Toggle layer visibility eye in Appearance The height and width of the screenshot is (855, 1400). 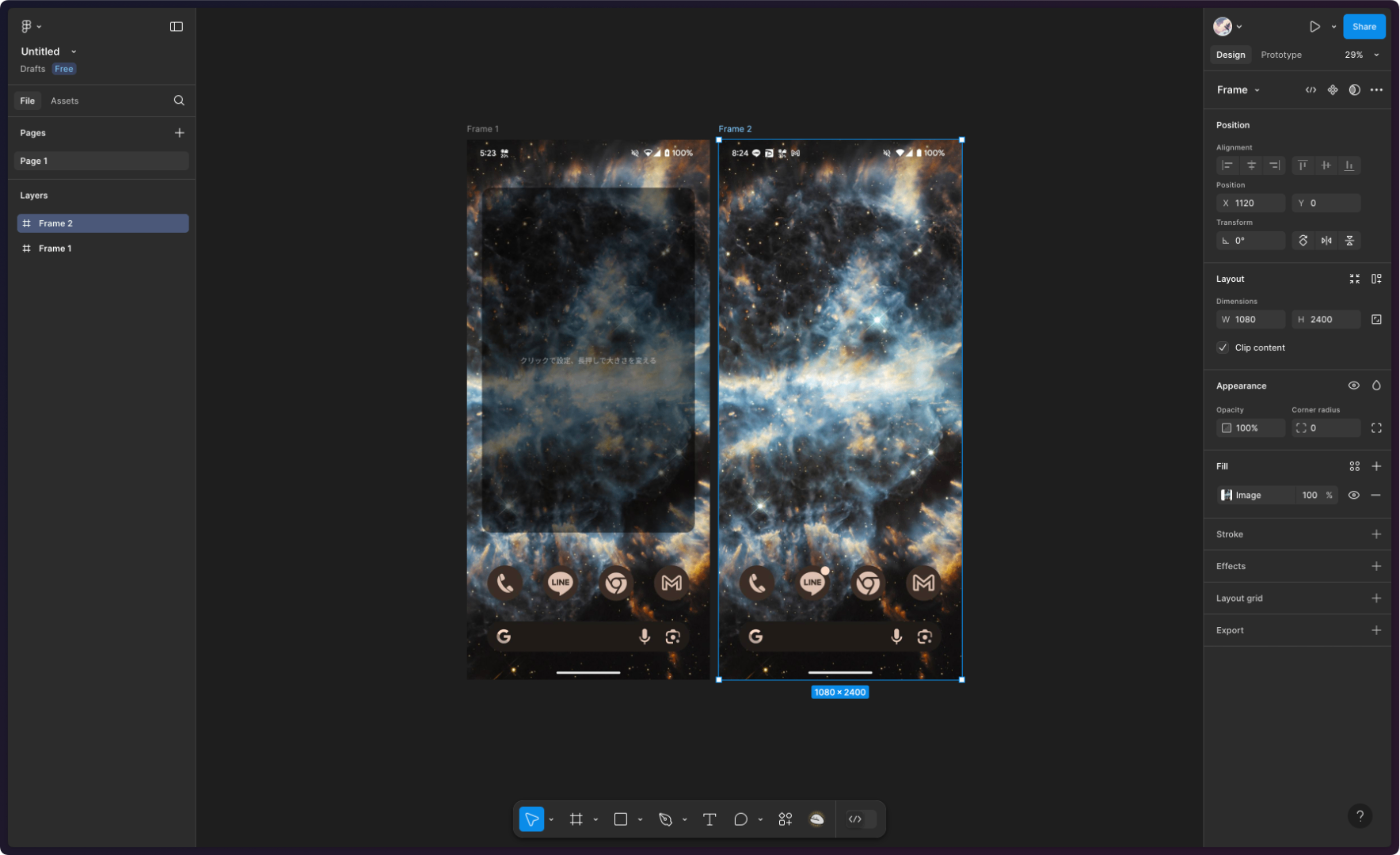[1354, 385]
